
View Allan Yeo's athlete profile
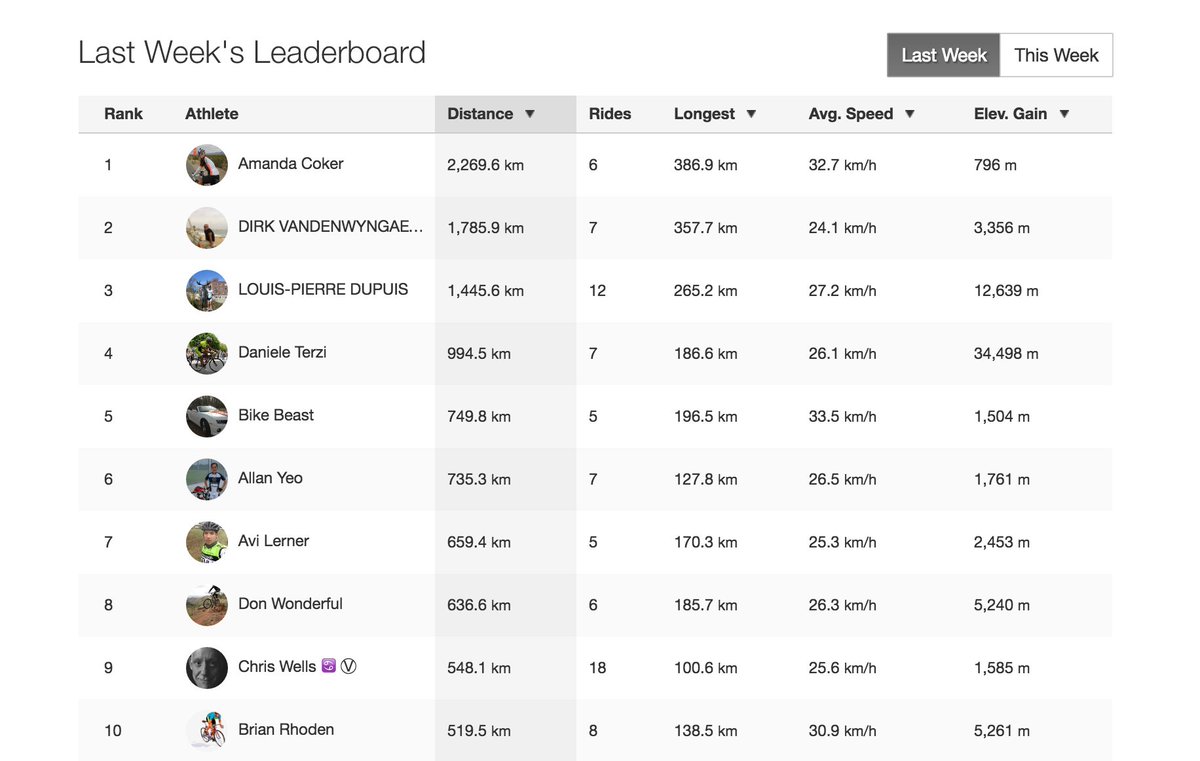point(270,478)
